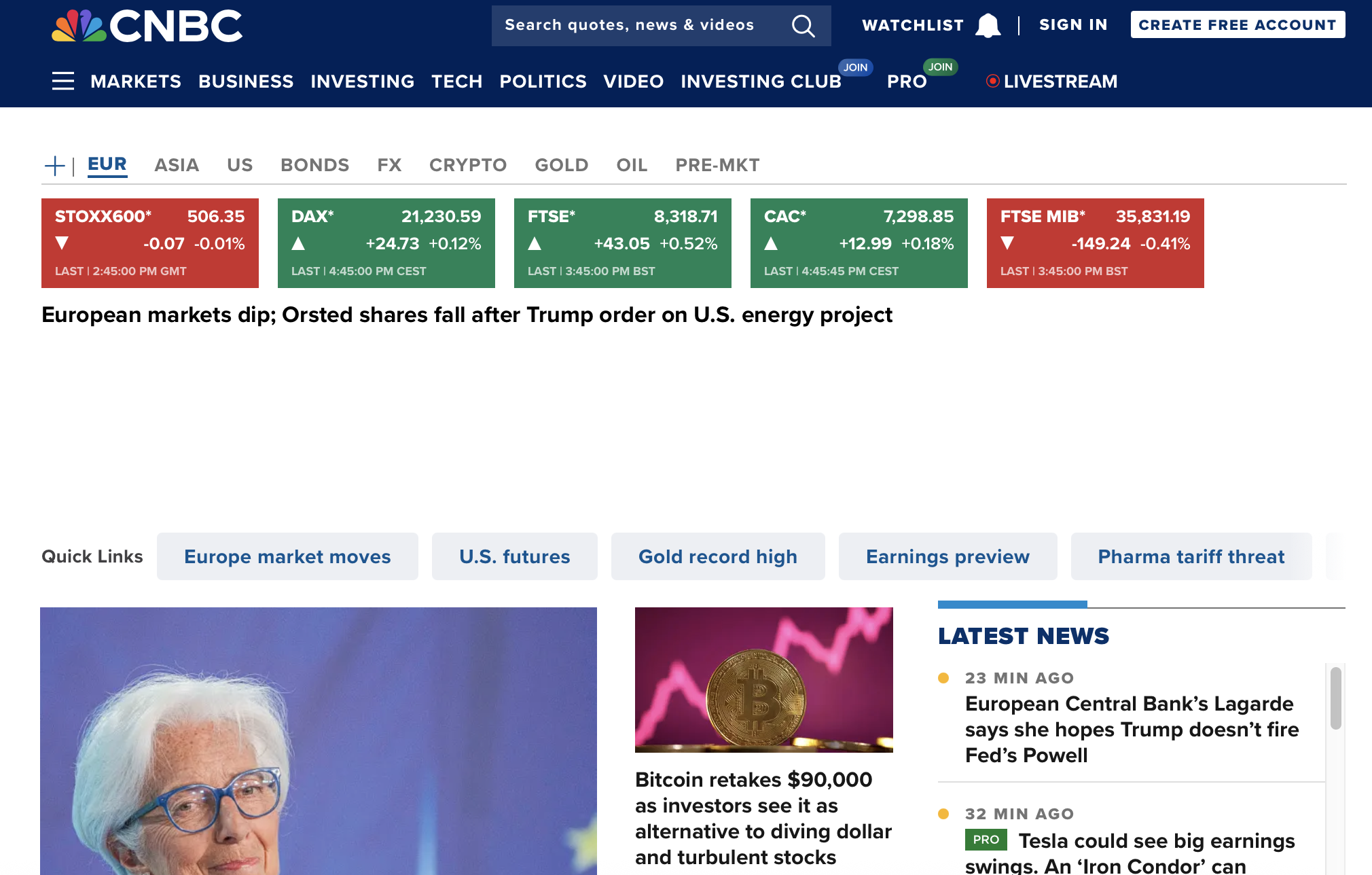Click the Gold record high quick link
Screen dimensions: 1372x875
718,556
